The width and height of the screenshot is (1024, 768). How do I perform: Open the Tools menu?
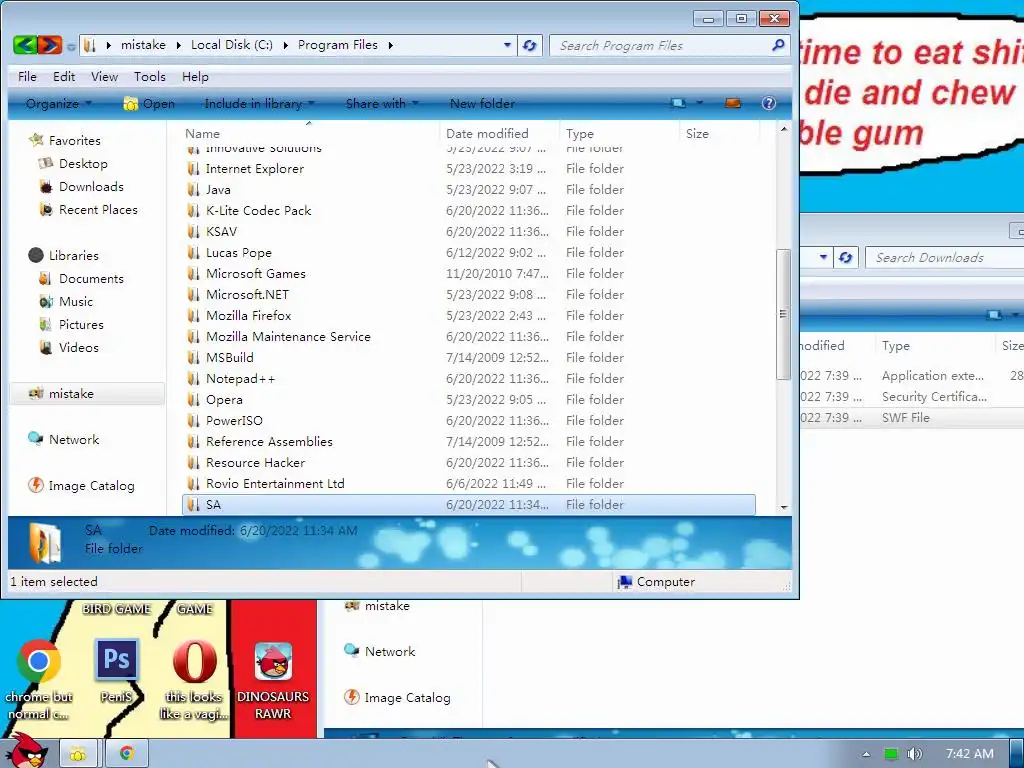(x=150, y=76)
